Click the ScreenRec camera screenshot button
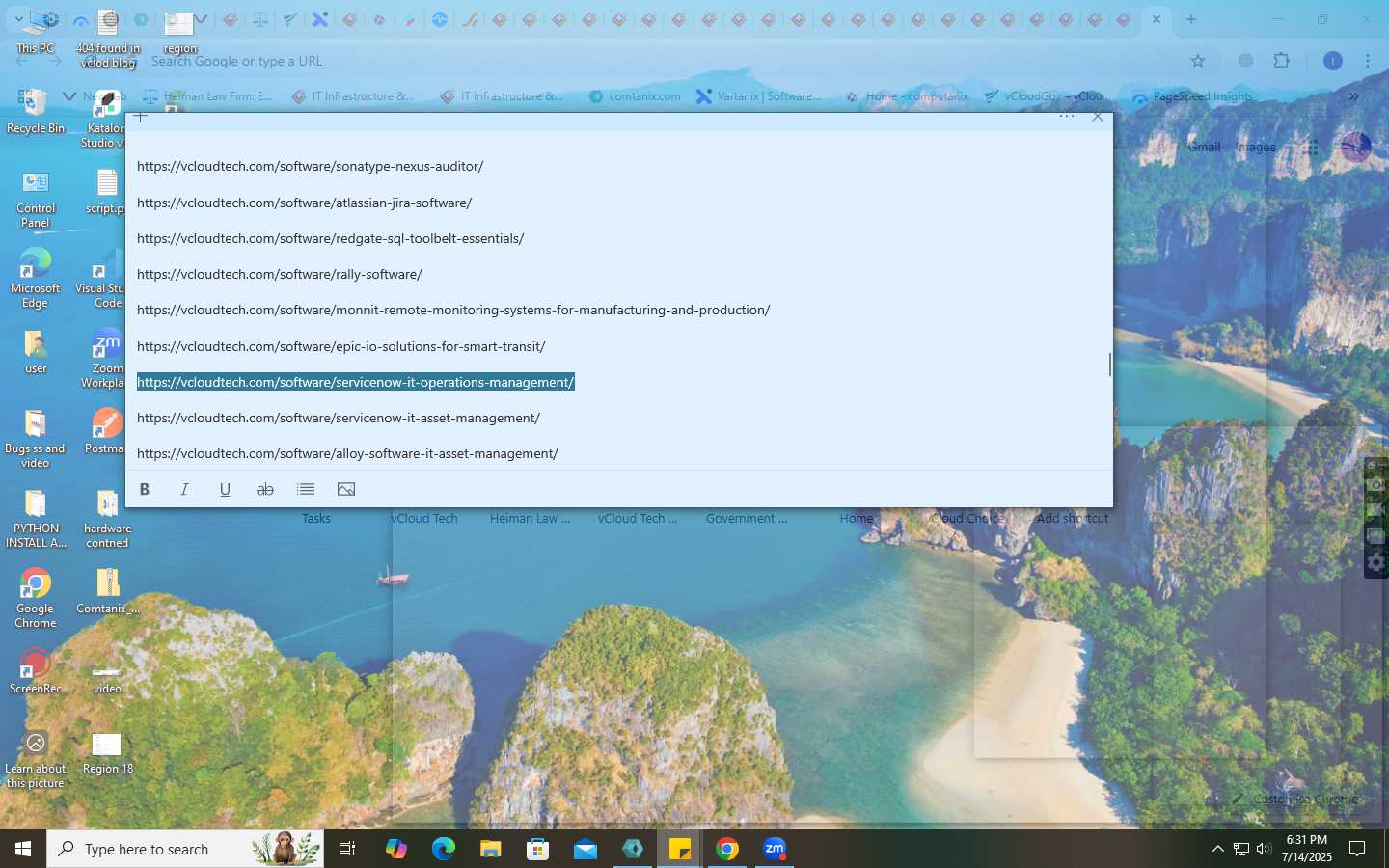The width and height of the screenshot is (1389, 868). (x=1375, y=484)
